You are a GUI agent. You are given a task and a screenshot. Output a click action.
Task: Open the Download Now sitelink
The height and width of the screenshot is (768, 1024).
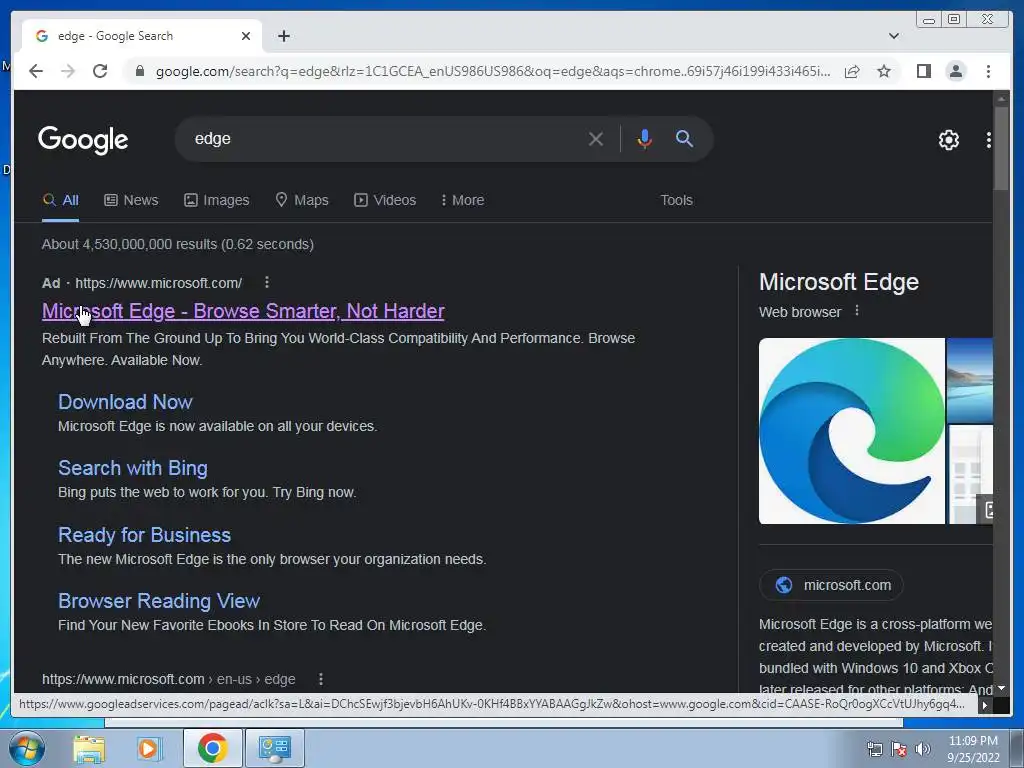tap(125, 402)
